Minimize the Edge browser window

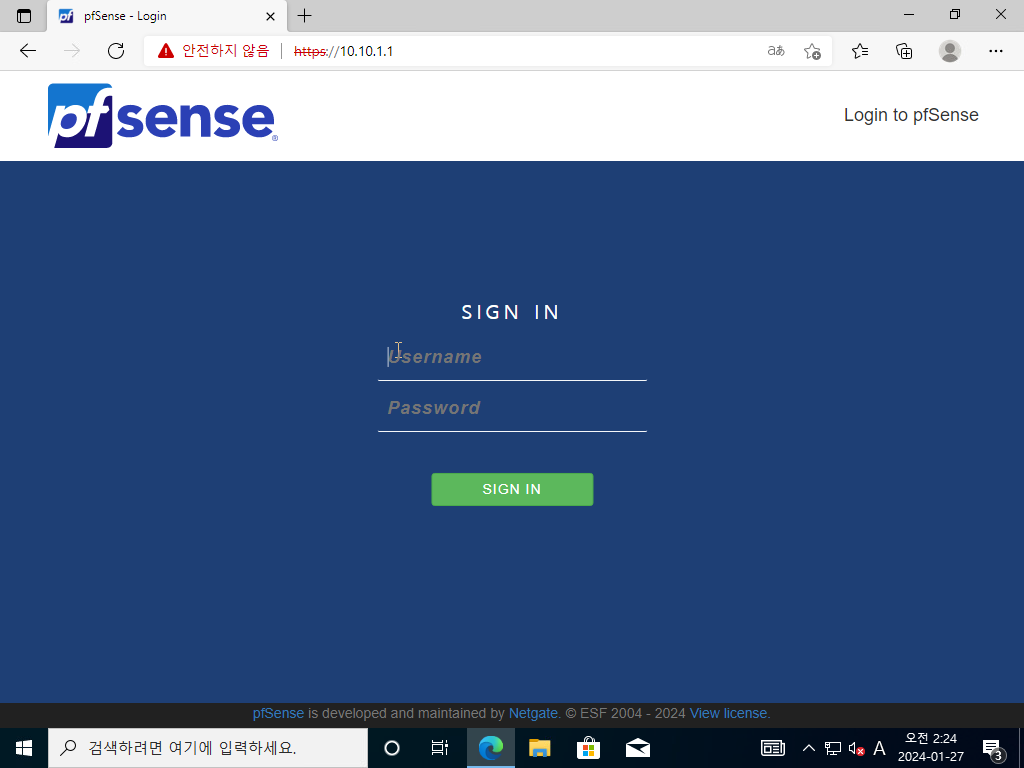908,14
